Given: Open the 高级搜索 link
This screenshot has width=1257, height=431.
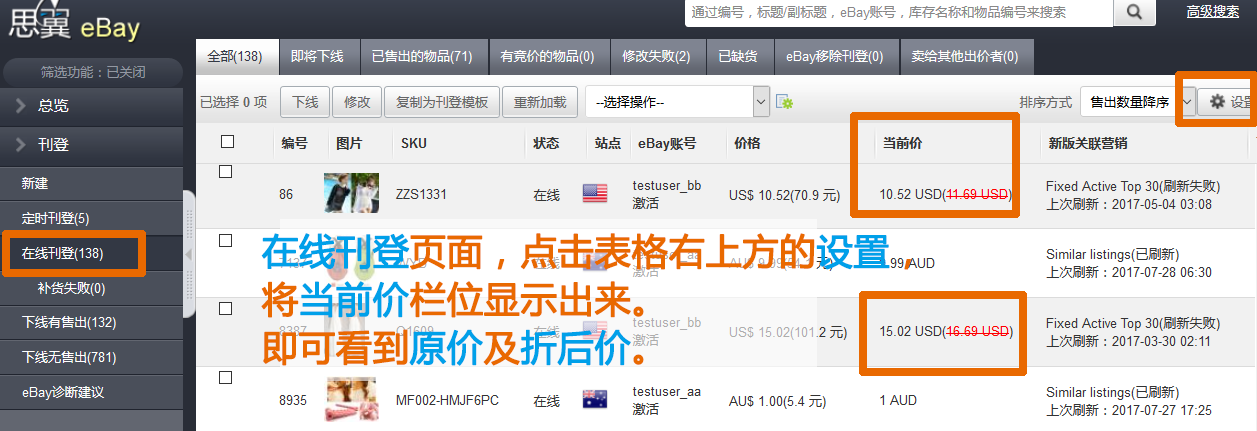Looking at the screenshot, I should 1213,12.
